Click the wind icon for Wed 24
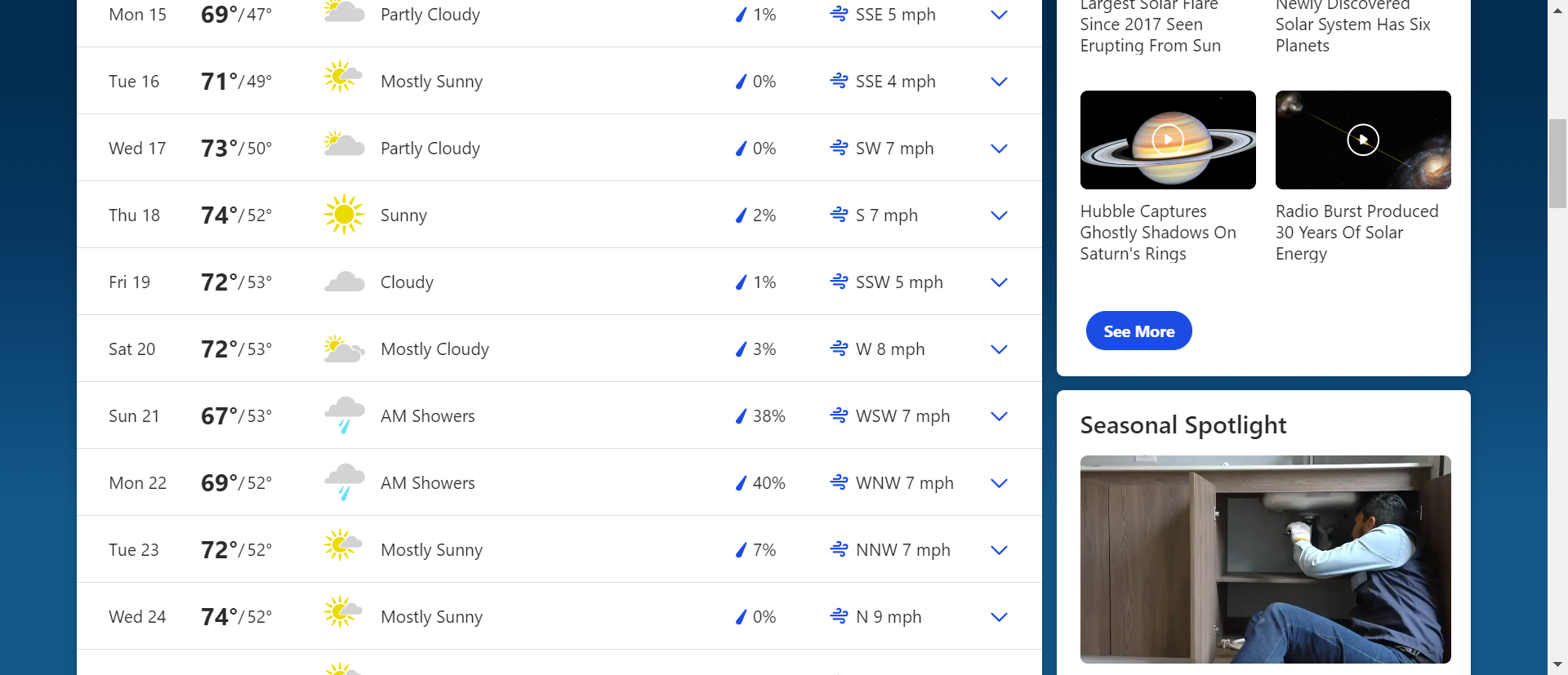Image resolution: width=1568 pixels, height=675 pixels. 839,617
